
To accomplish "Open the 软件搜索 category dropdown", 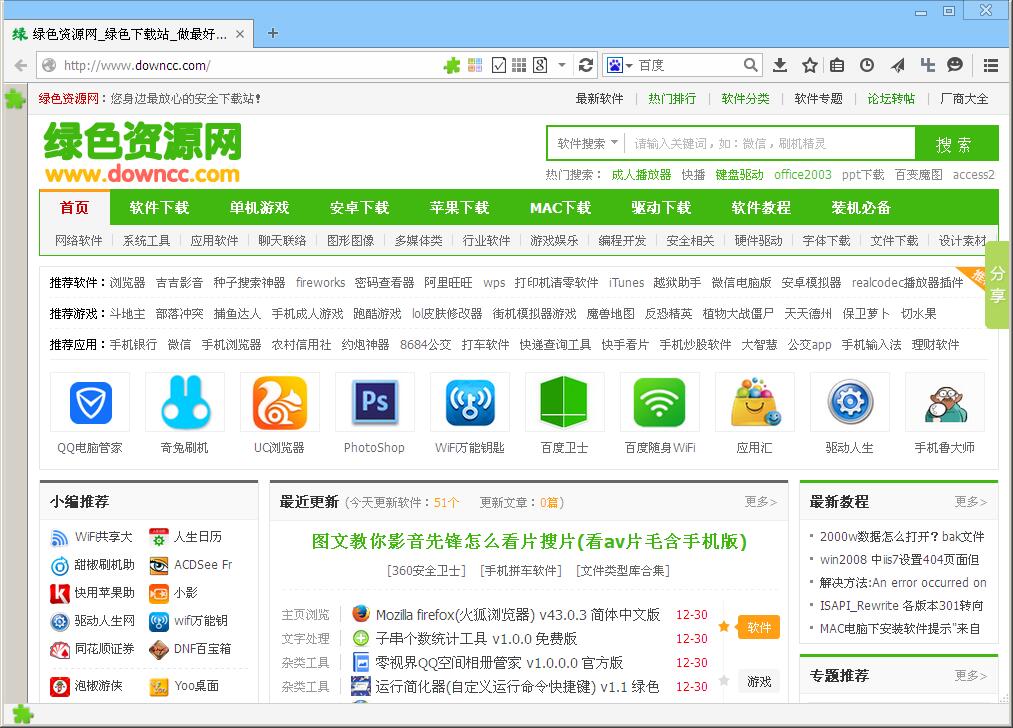I will [584, 142].
